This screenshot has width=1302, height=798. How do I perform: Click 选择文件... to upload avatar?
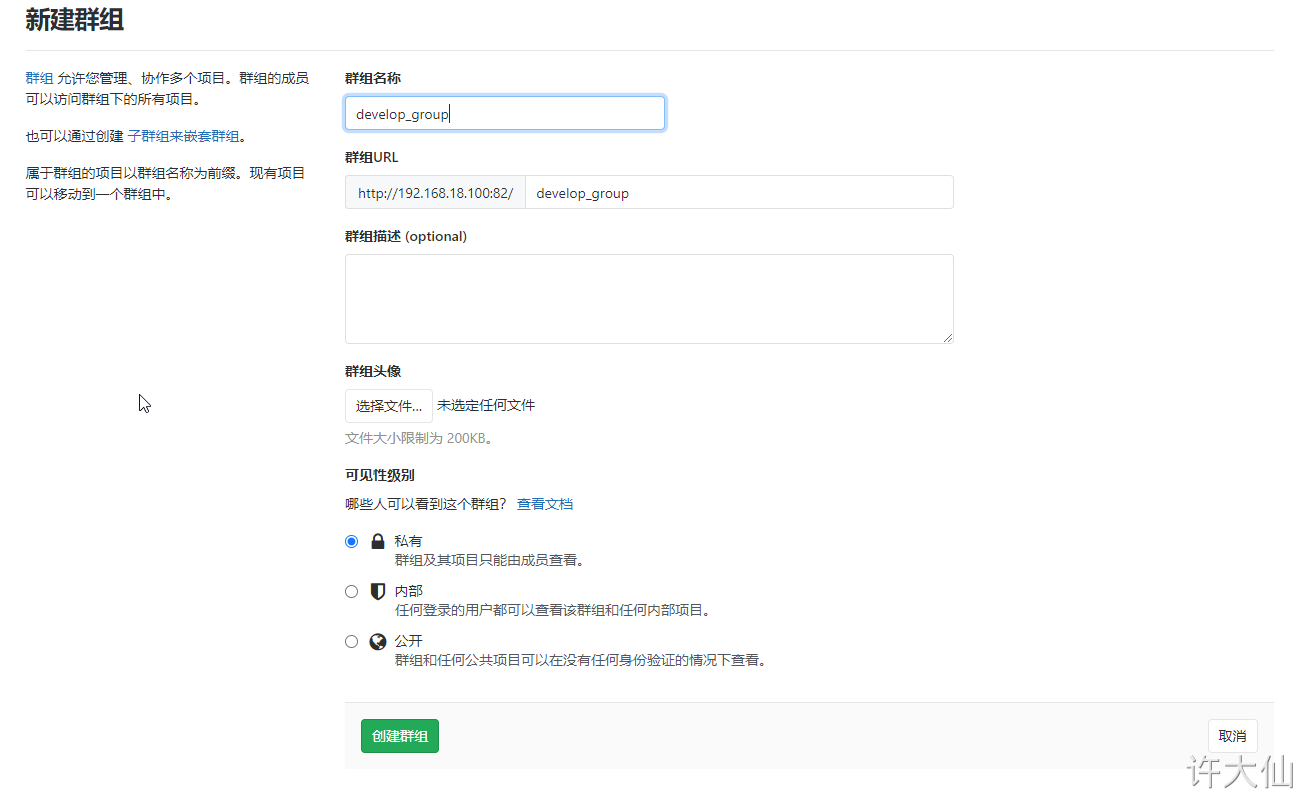click(389, 406)
